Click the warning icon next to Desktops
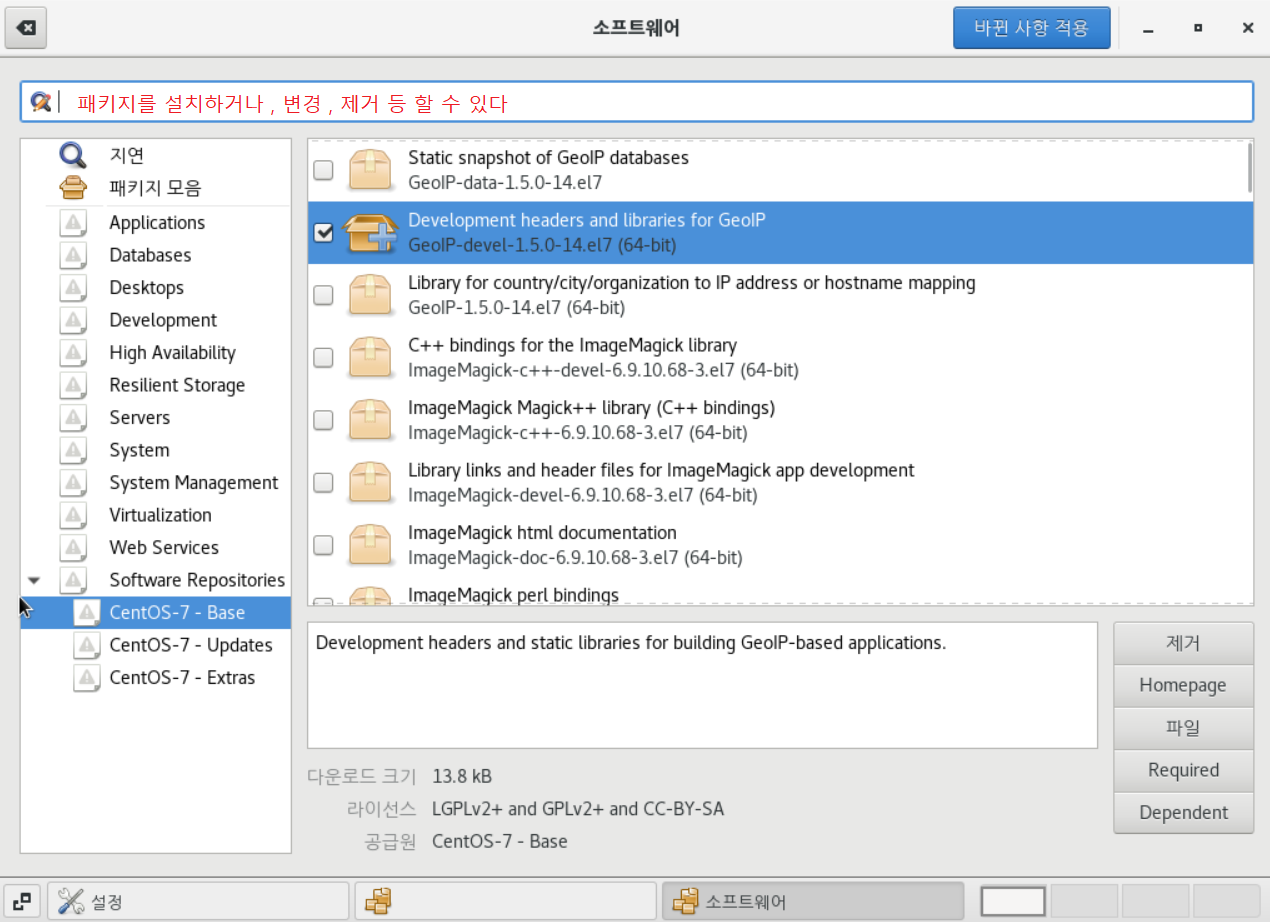Screen dimensions: 1270x922 pos(73,287)
